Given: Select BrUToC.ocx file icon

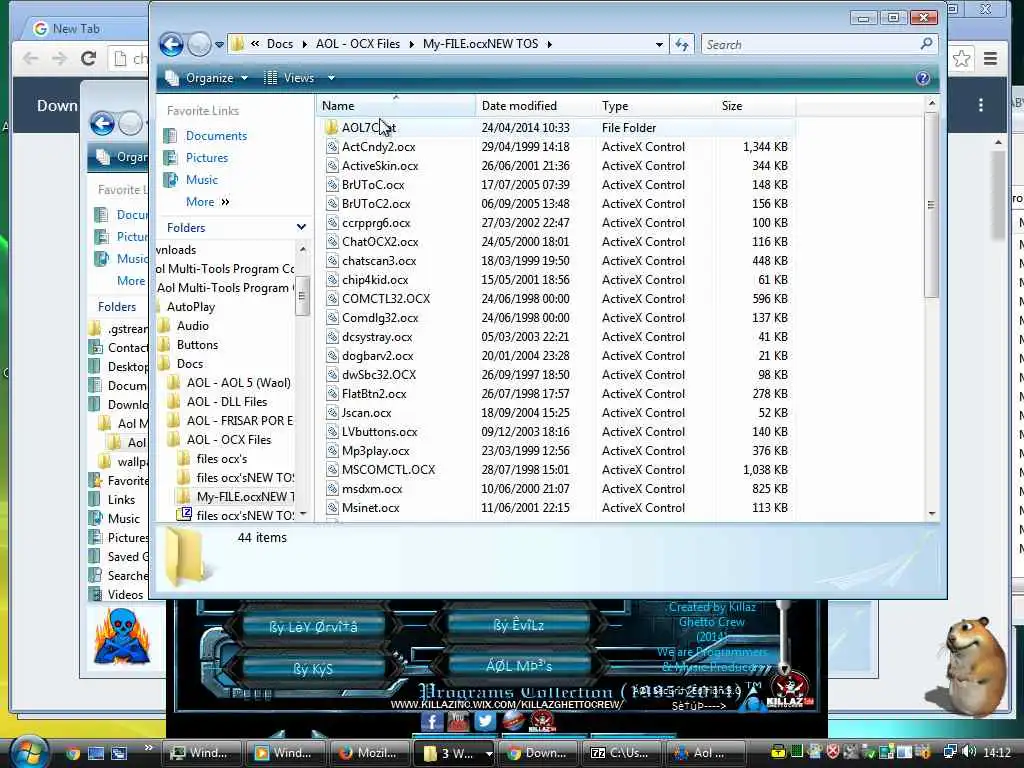Looking at the screenshot, I should click(332, 185).
